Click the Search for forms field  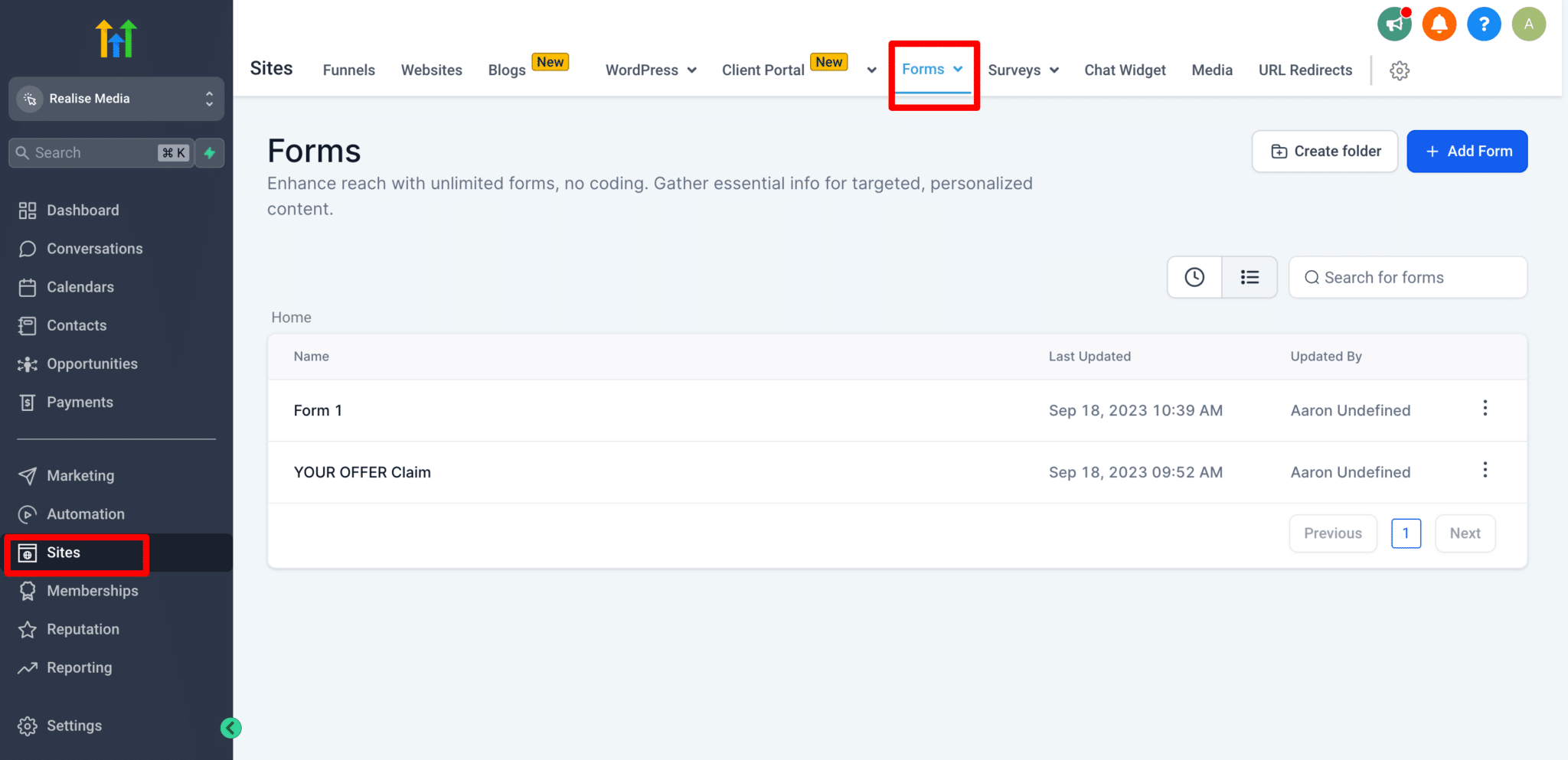1407,277
